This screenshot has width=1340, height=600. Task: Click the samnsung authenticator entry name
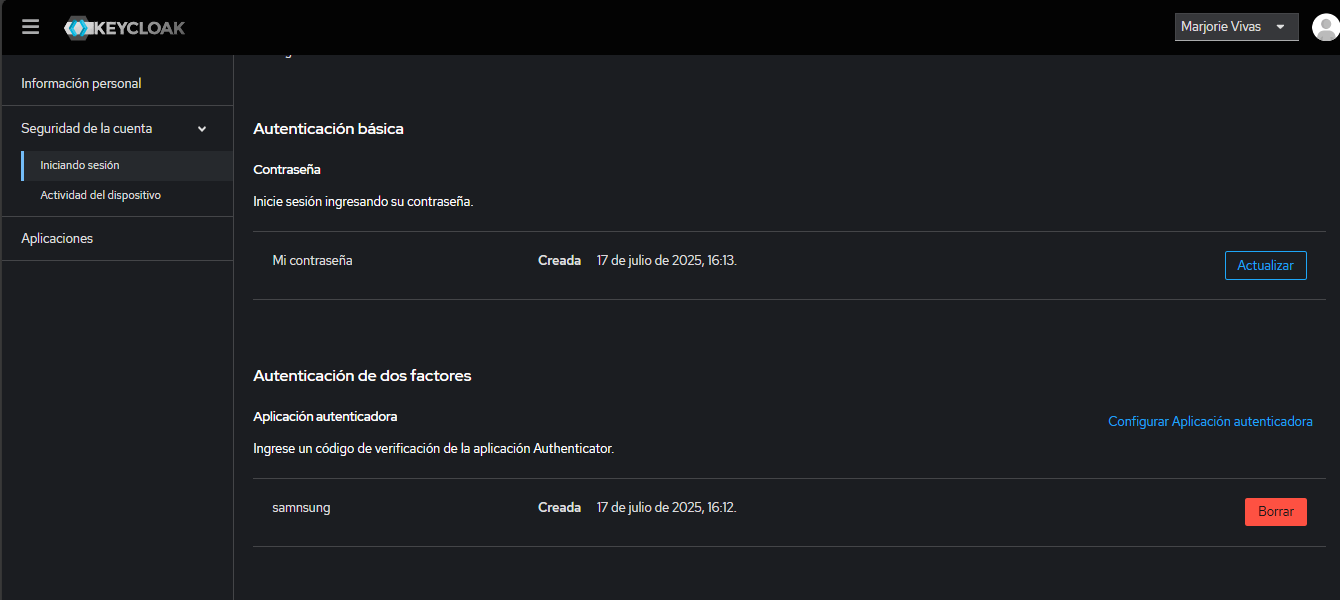(301, 507)
